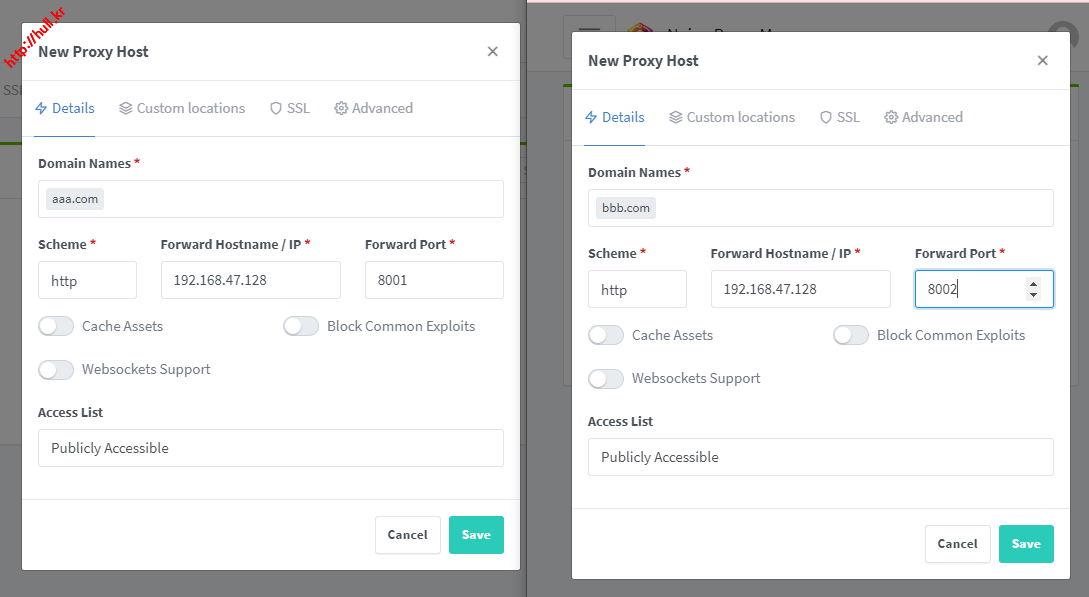
Task: Click the layers icon beside Custom locations, aaa.com dialog
Action: click(125, 108)
